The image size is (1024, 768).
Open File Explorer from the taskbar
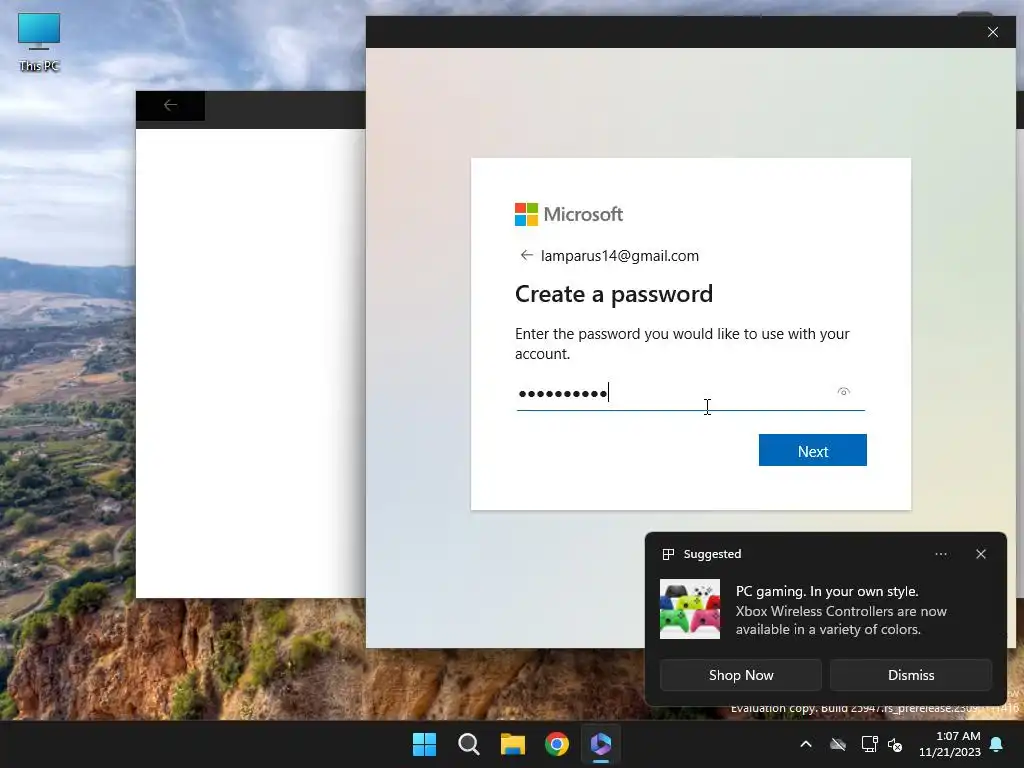click(513, 744)
